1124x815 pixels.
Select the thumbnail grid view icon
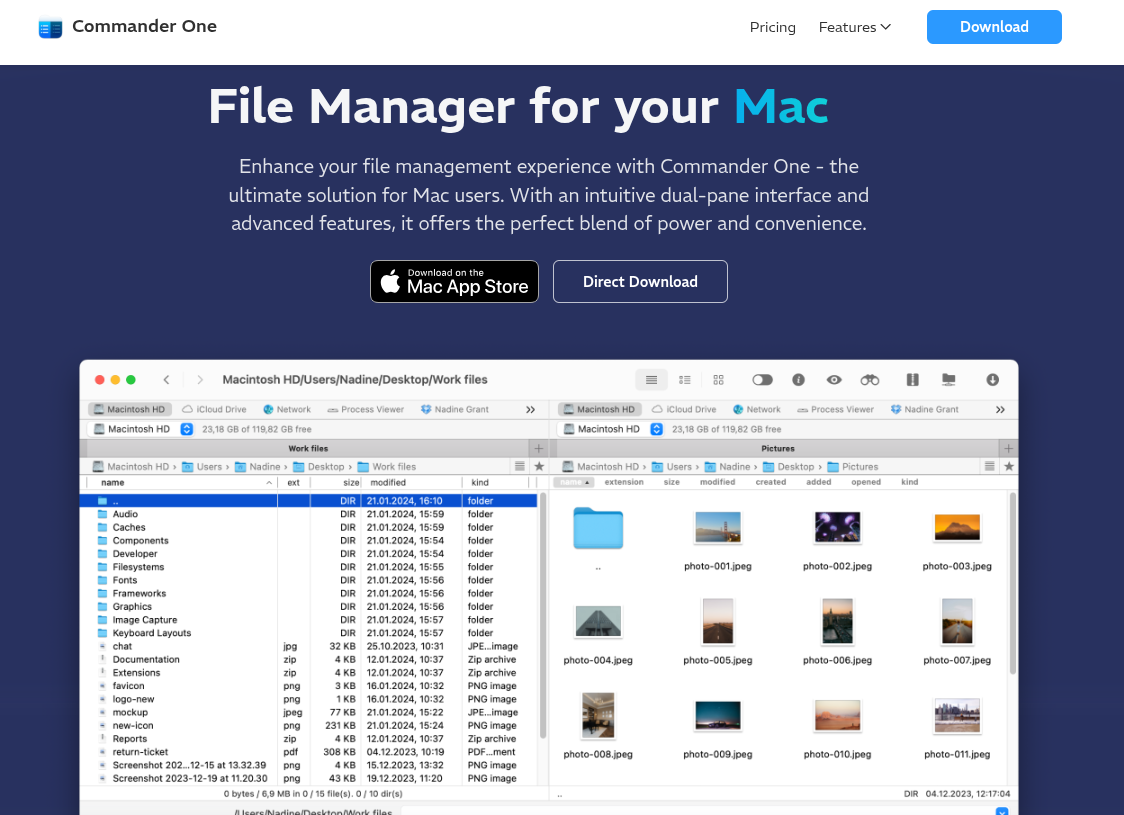click(x=718, y=380)
